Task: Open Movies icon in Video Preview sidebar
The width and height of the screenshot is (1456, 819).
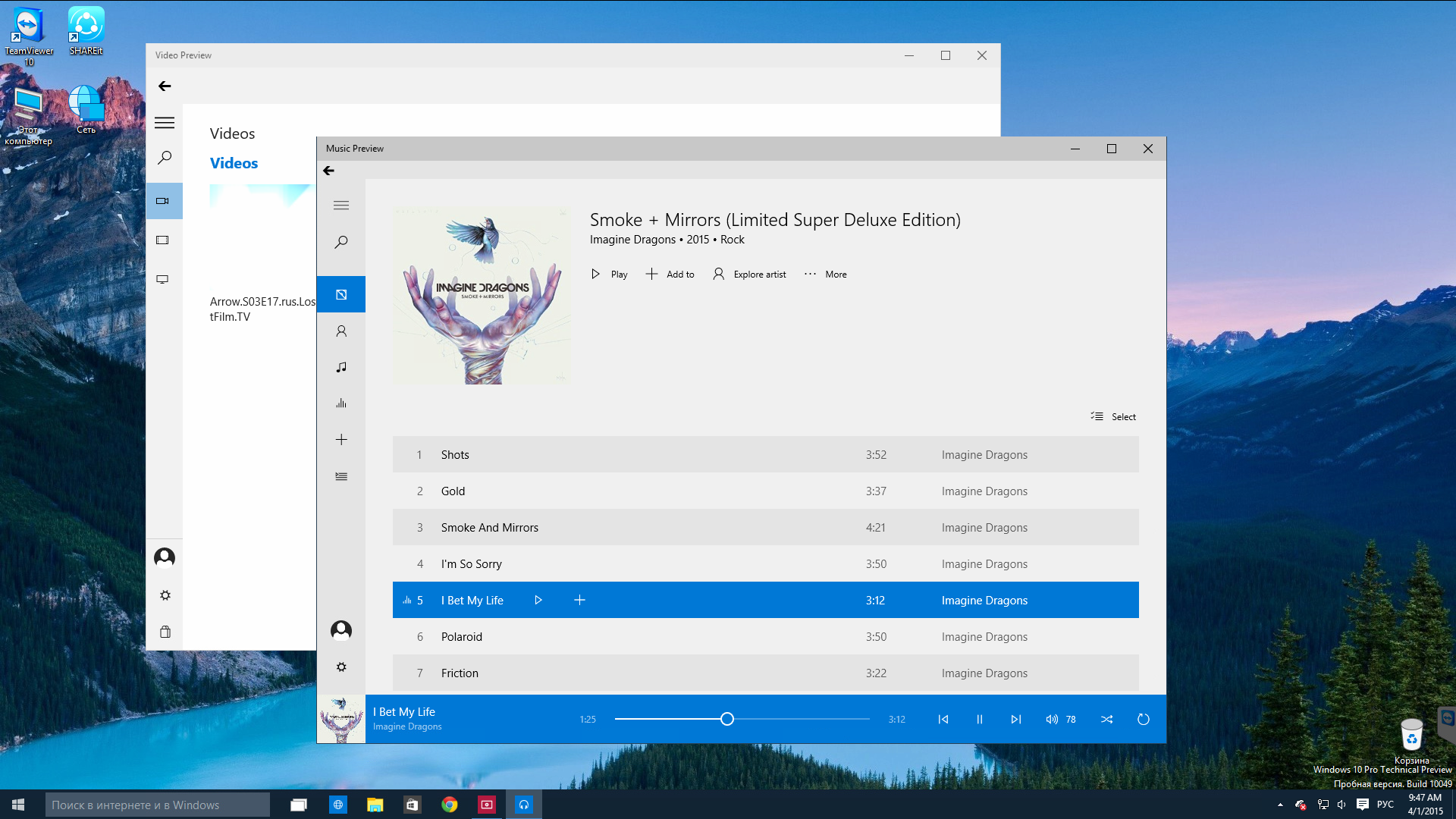Action: (x=162, y=240)
